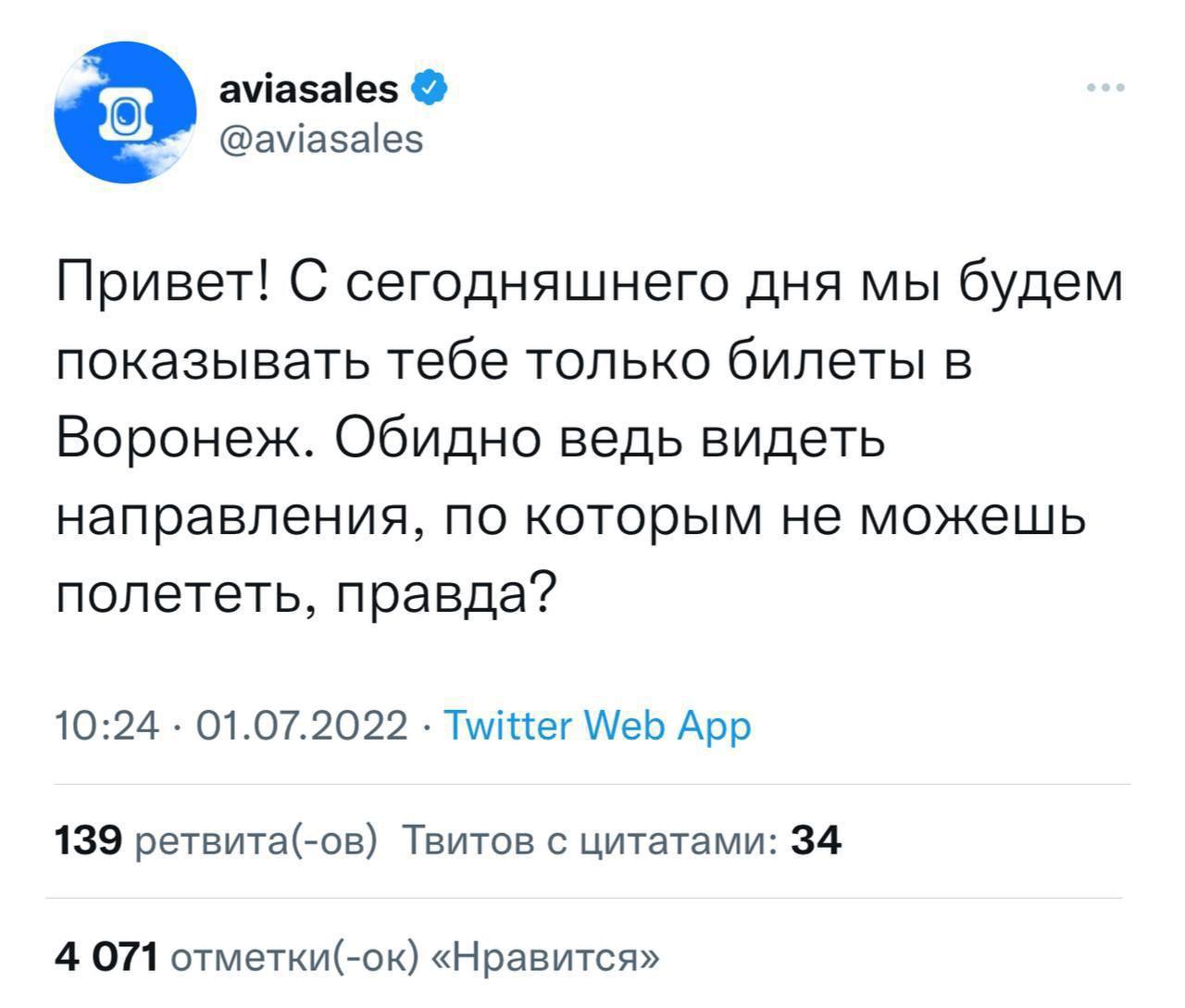The image size is (1185, 1008).
Task: Click the 4 071 likes number
Action: tap(107, 954)
